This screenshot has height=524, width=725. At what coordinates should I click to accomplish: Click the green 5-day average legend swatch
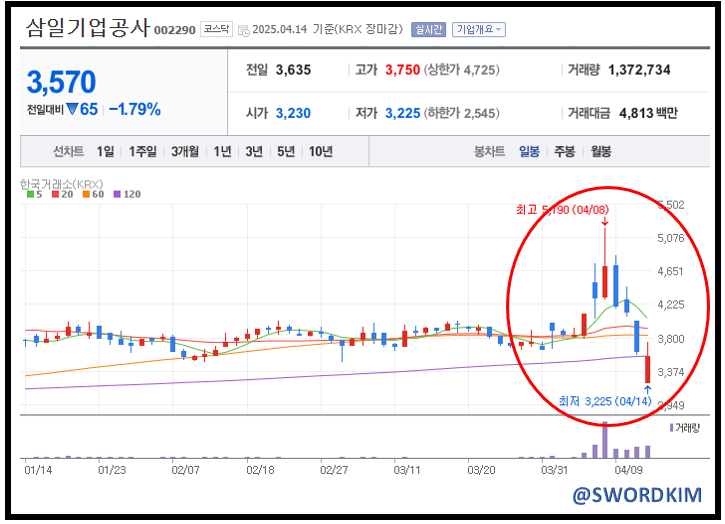(30, 194)
